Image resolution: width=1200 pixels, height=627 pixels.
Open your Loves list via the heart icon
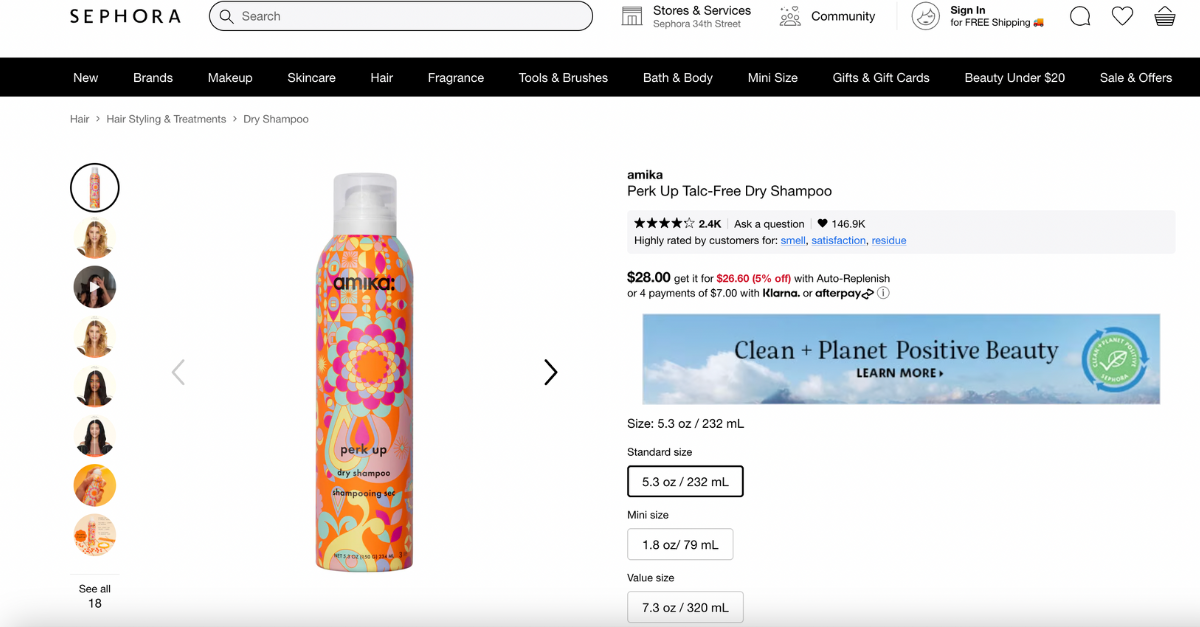(1122, 16)
